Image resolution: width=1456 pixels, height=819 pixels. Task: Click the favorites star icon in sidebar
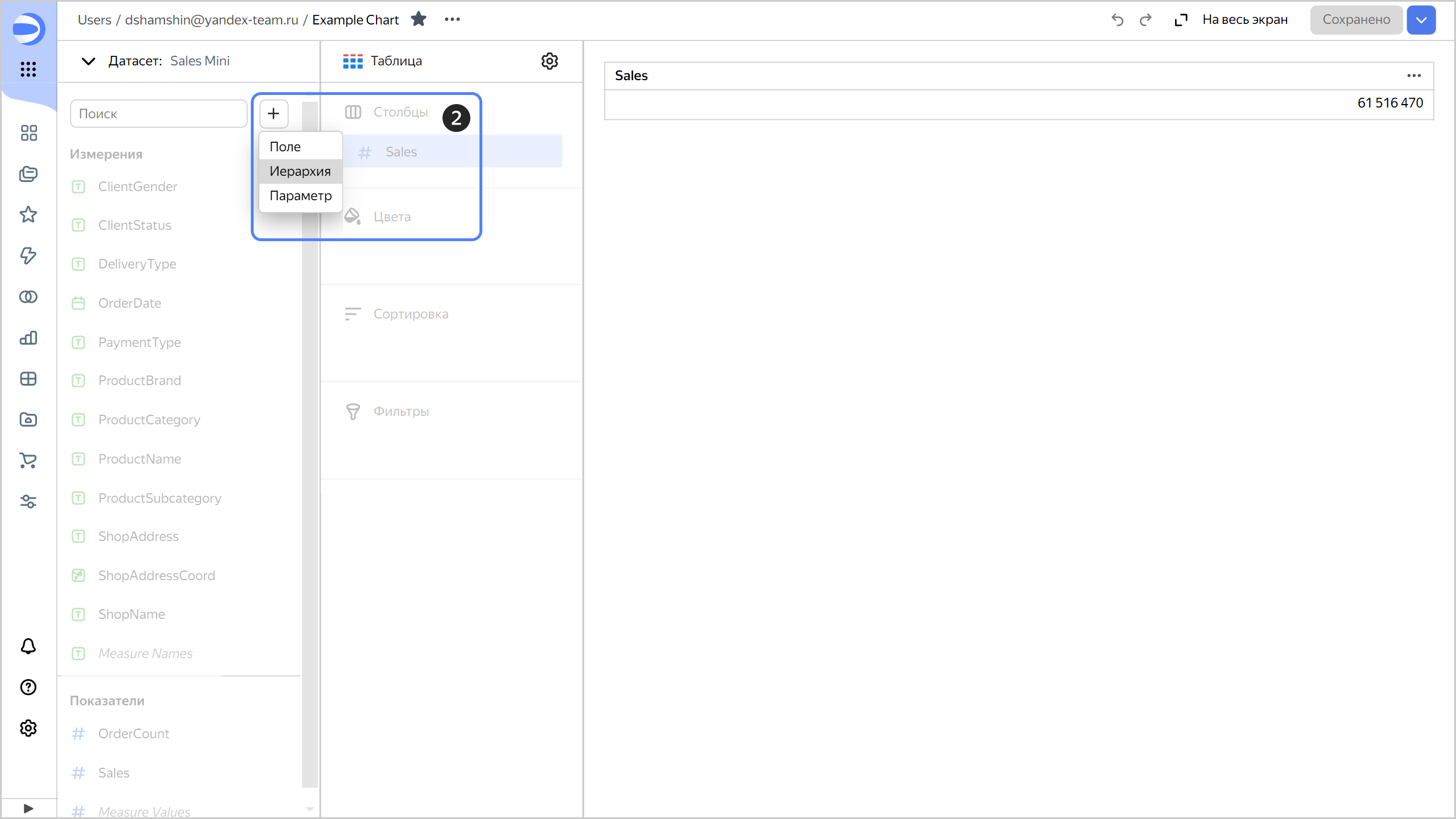pos(28,215)
